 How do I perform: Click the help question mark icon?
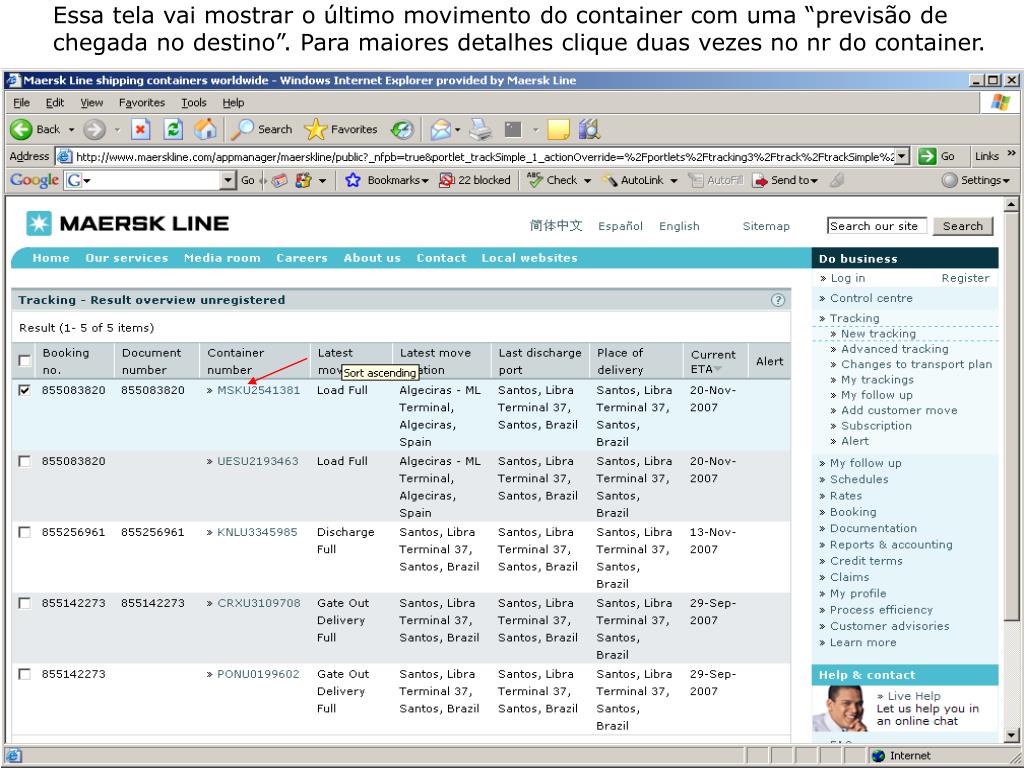click(777, 300)
